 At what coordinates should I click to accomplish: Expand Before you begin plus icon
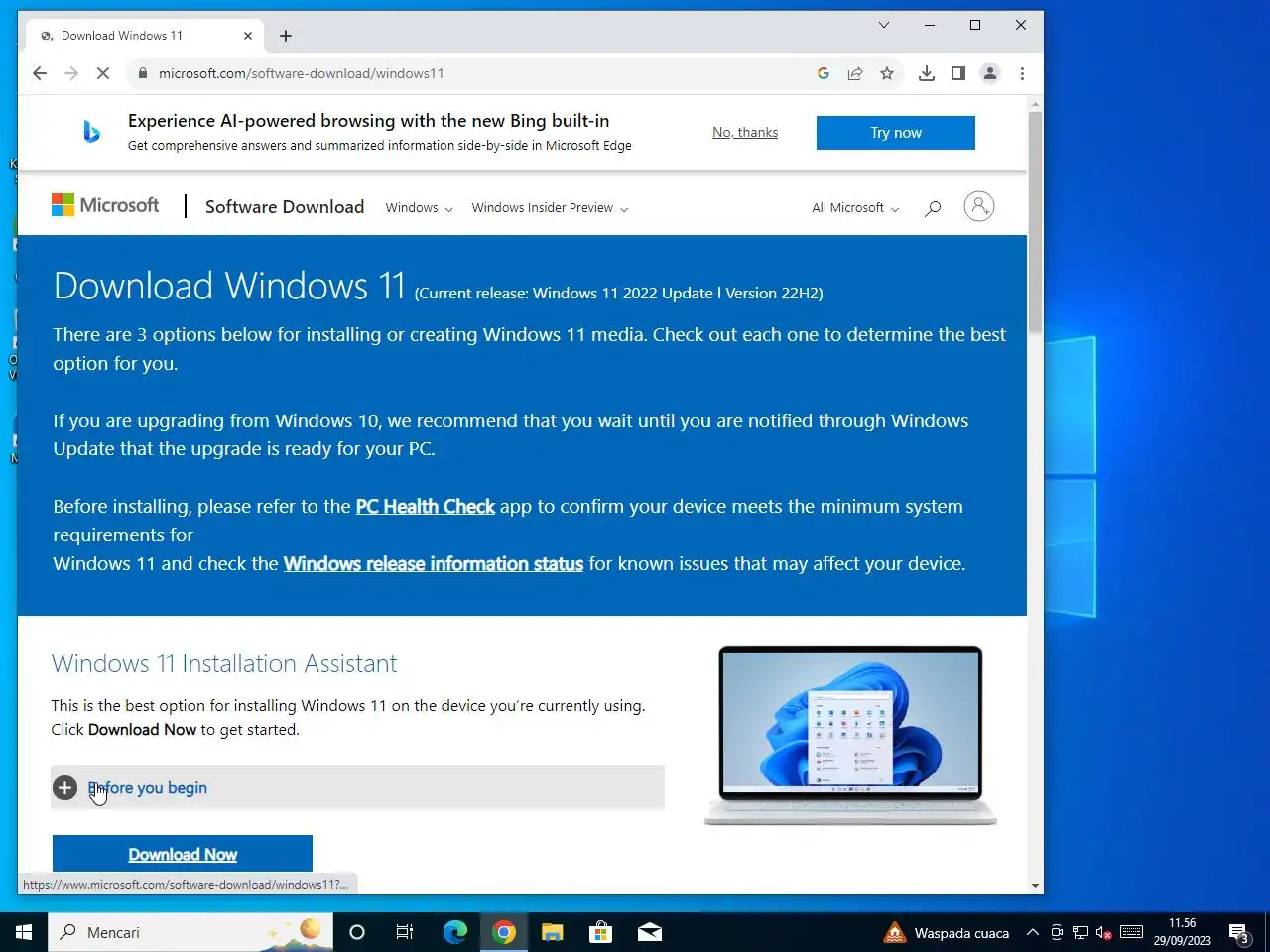click(x=65, y=788)
